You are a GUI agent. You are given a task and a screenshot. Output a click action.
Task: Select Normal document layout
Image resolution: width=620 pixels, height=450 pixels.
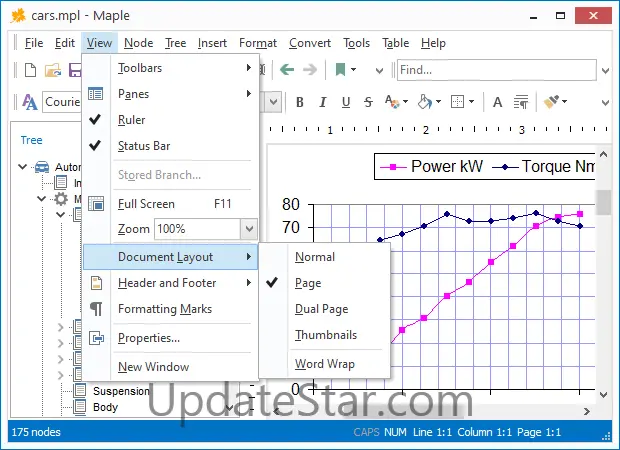point(324,257)
